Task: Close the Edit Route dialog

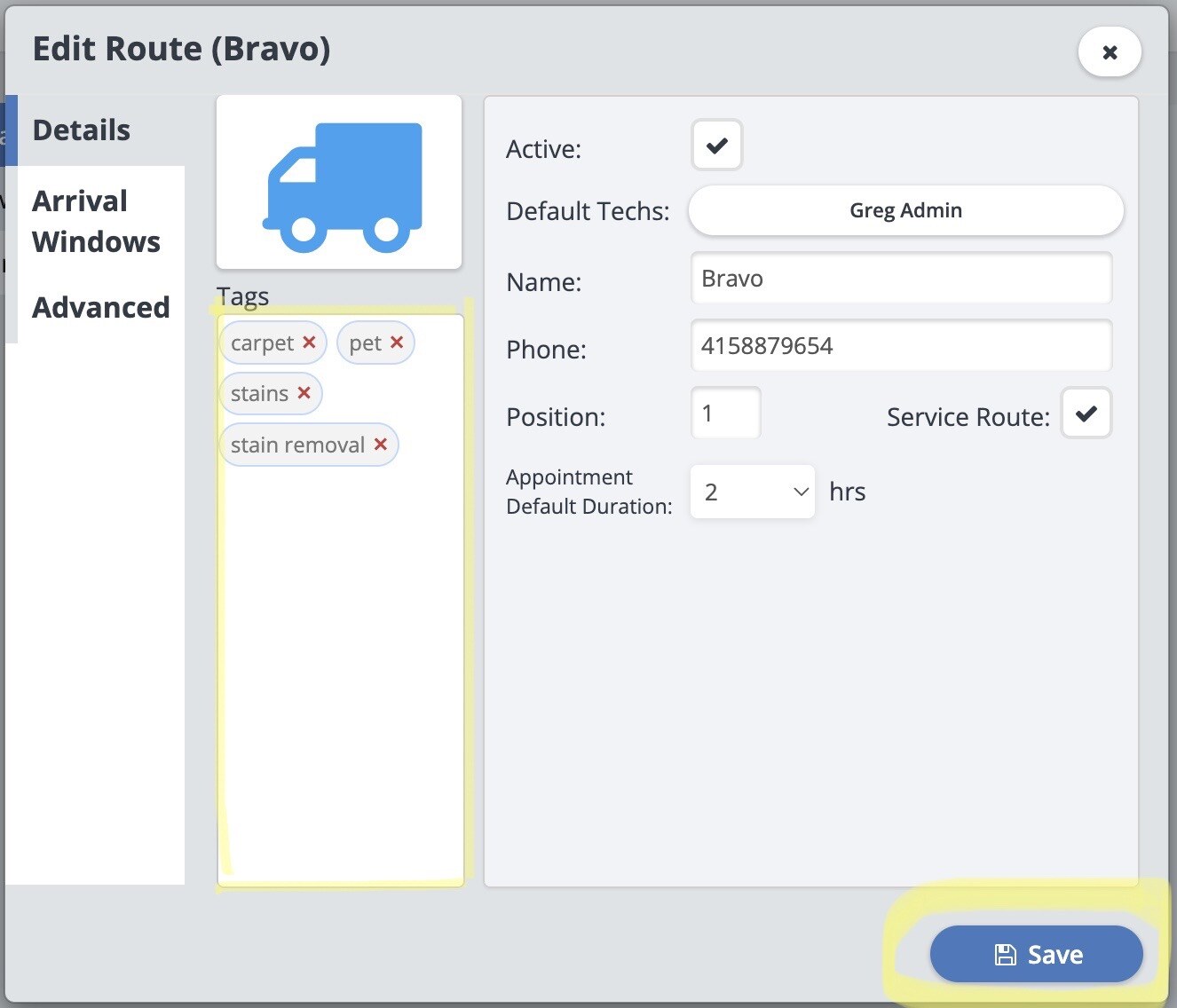Action: (x=1110, y=52)
